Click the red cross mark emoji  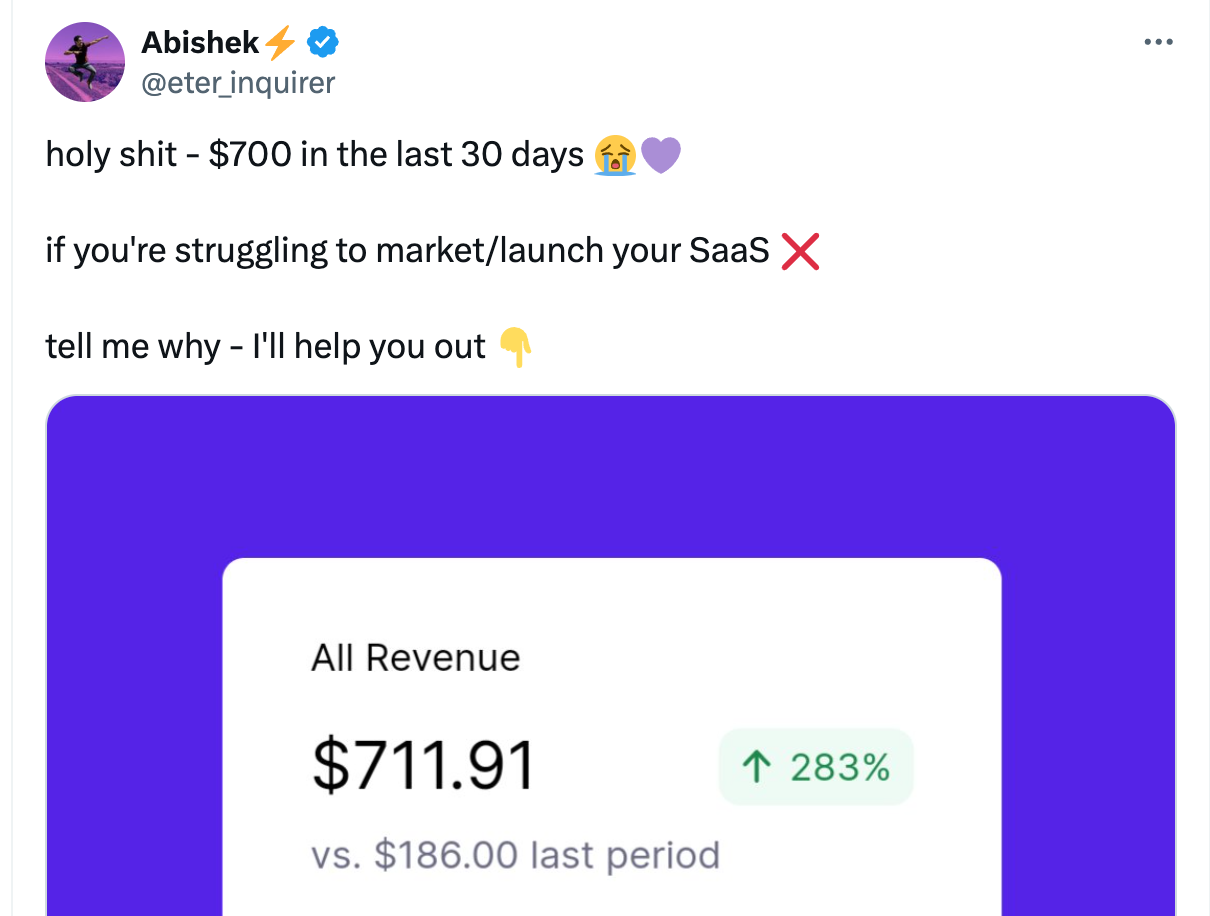(x=799, y=251)
